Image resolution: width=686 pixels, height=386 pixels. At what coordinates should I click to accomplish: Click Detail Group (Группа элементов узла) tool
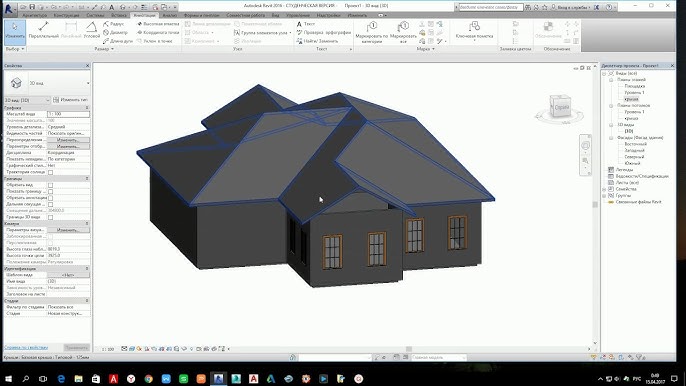(262, 32)
